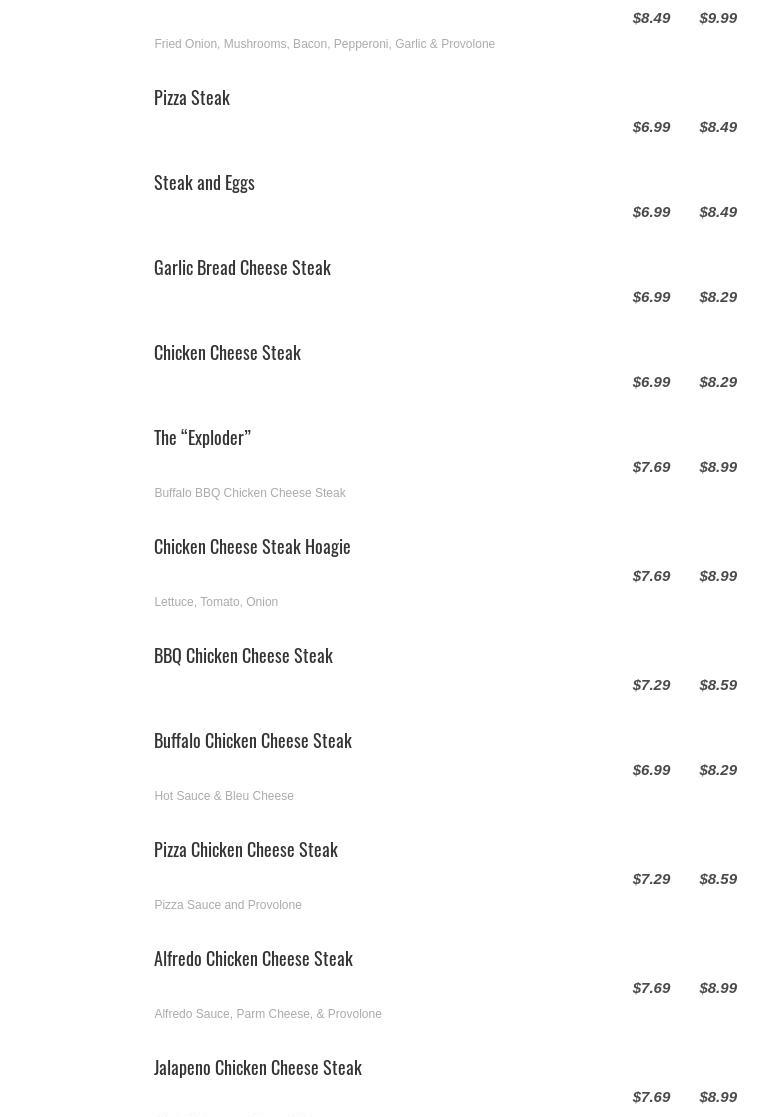The width and height of the screenshot is (770, 1117).
Task: Click the Lettuce, Tomato, Onion description
Action: coord(216,602)
